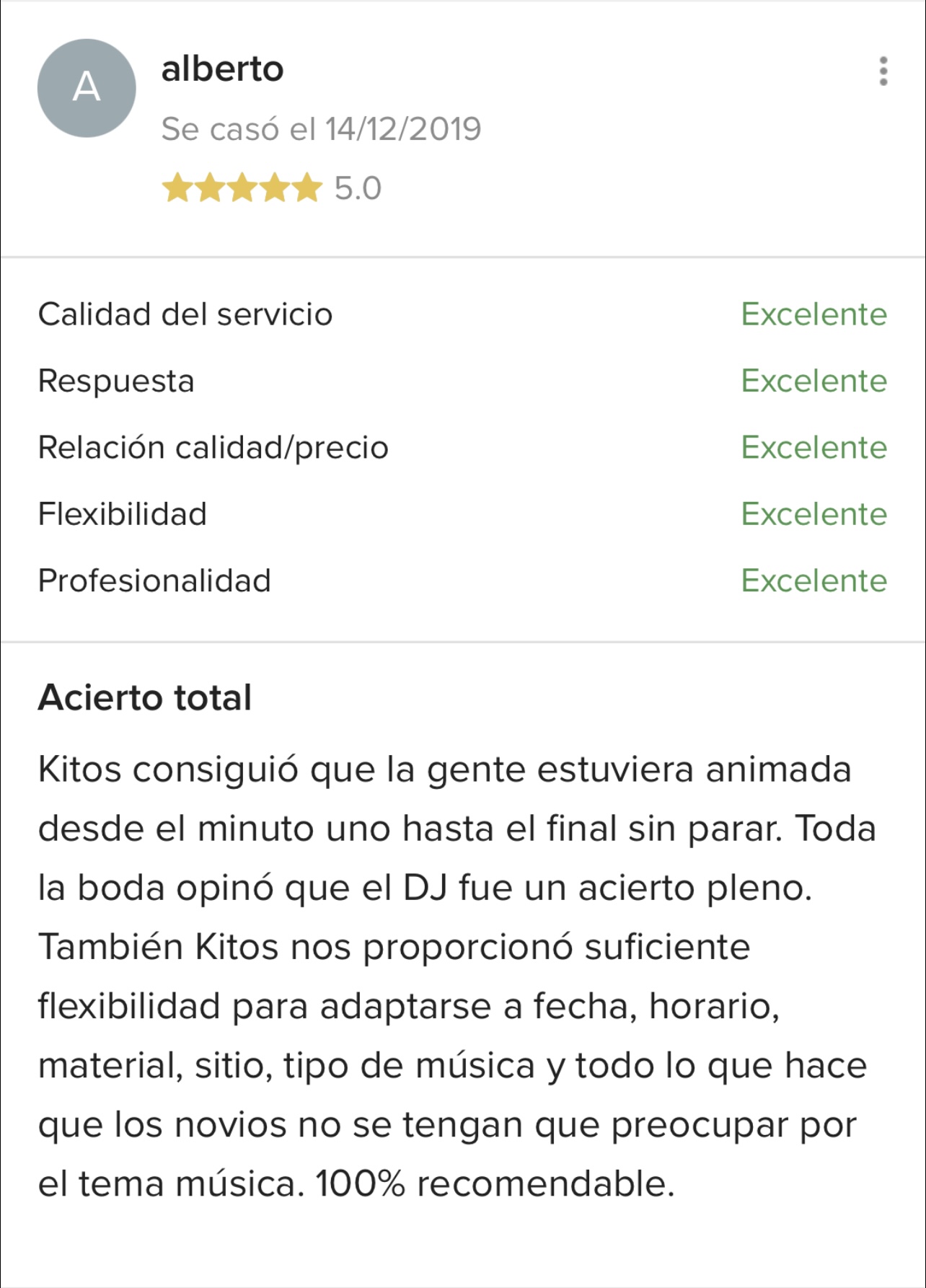Tap the reviewer name alberto

tap(222, 69)
